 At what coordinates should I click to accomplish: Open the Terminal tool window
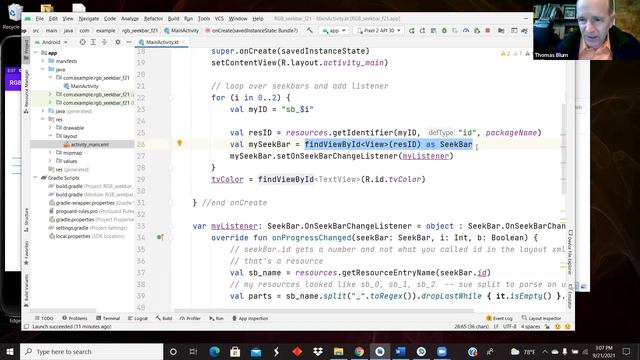[x=108, y=318]
